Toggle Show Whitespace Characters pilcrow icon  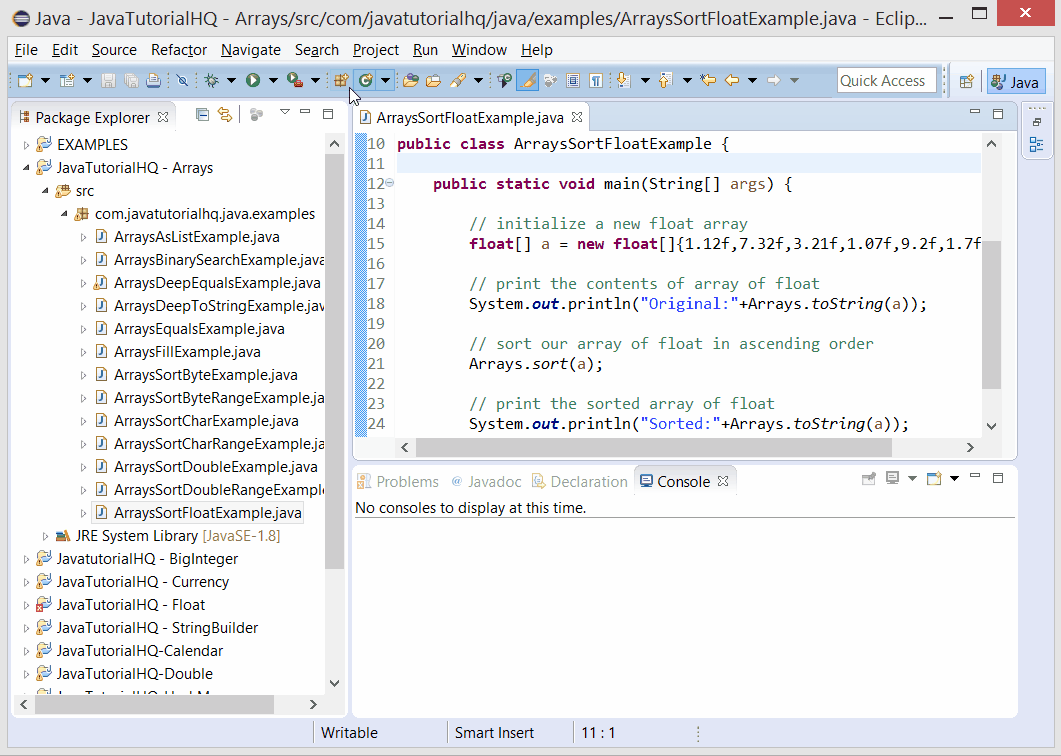click(595, 81)
